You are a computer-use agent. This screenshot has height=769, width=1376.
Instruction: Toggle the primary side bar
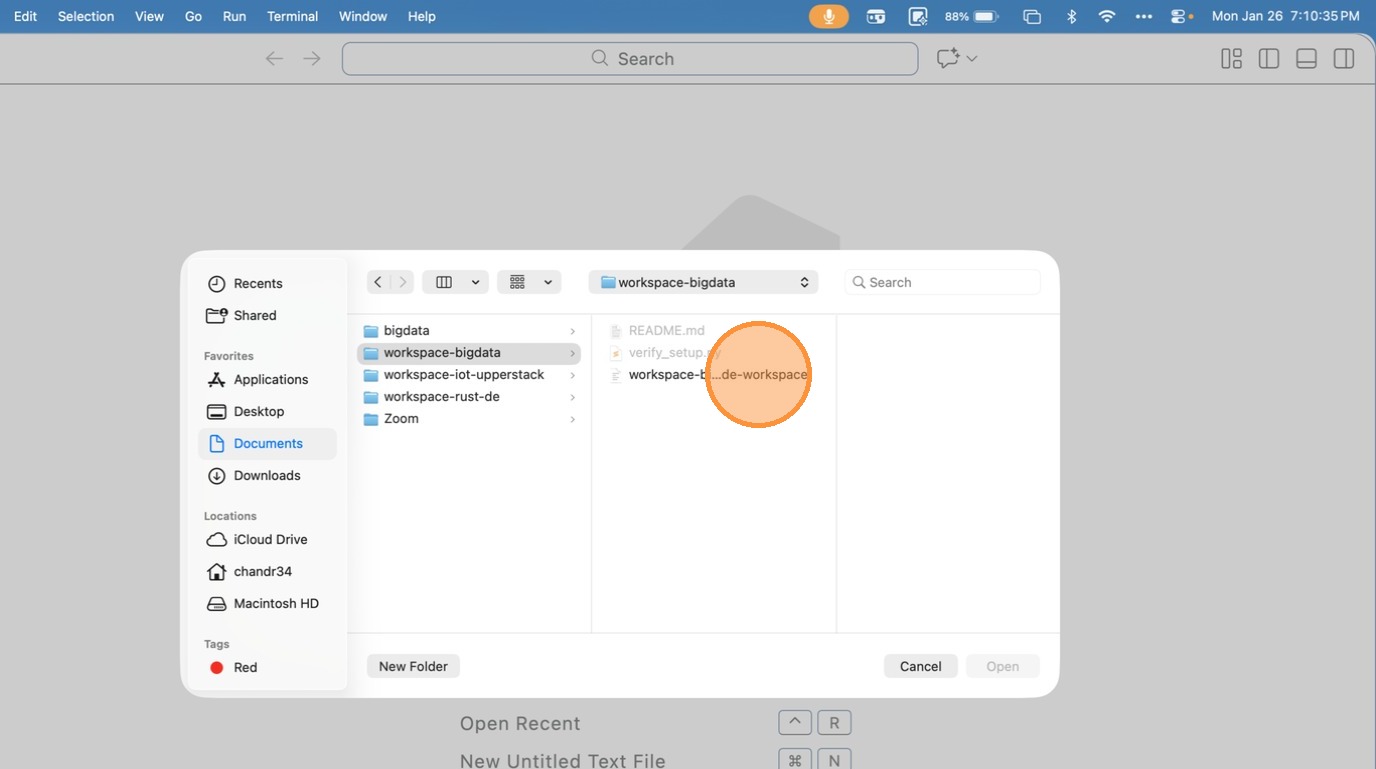tap(1269, 59)
